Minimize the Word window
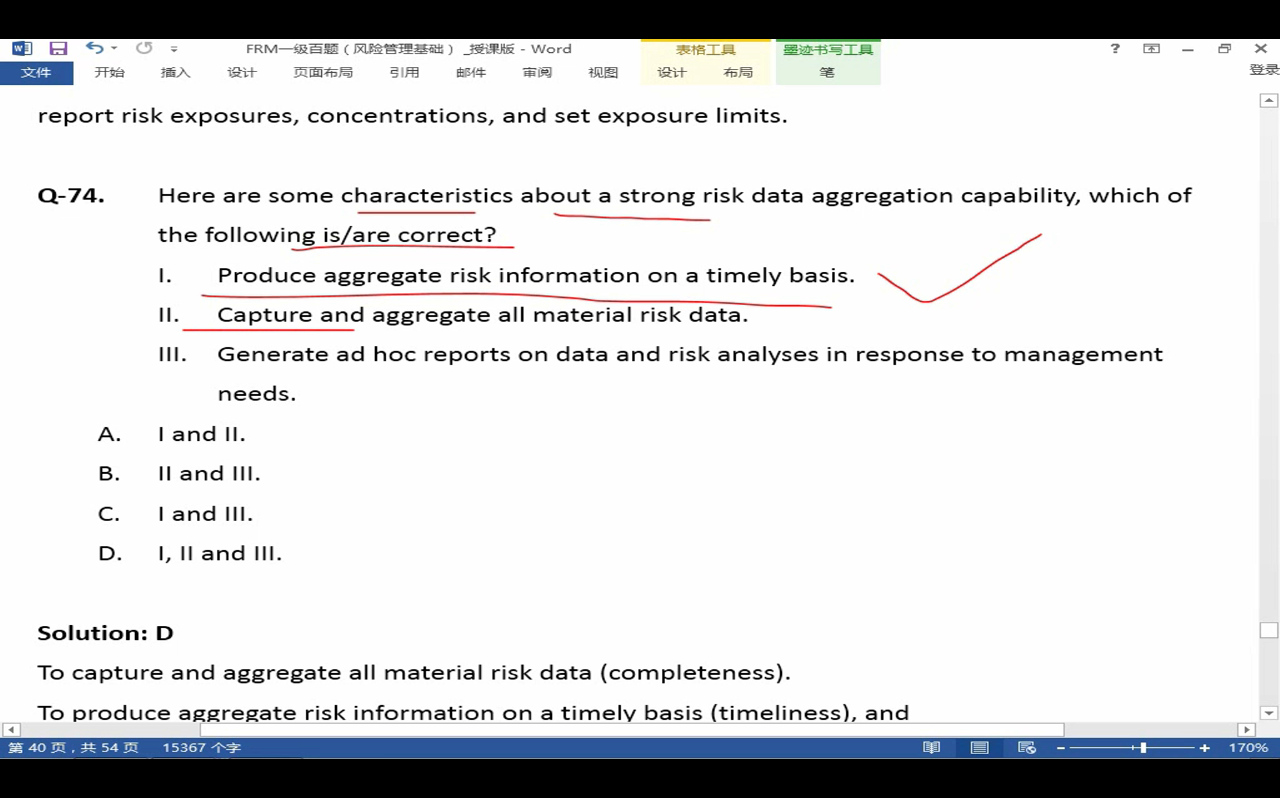 (x=1188, y=49)
